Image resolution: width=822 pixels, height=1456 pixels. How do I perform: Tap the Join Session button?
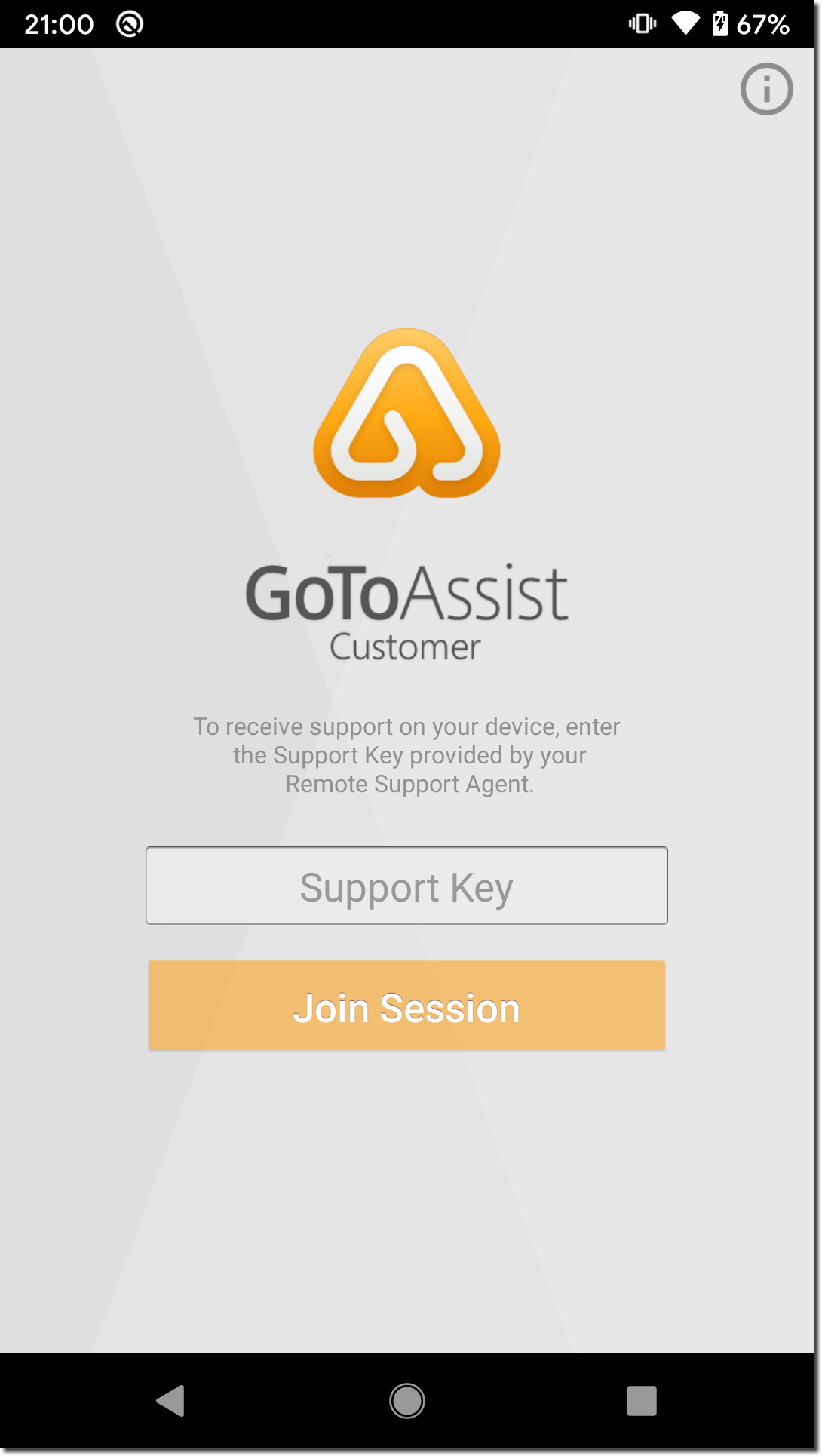406,1006
